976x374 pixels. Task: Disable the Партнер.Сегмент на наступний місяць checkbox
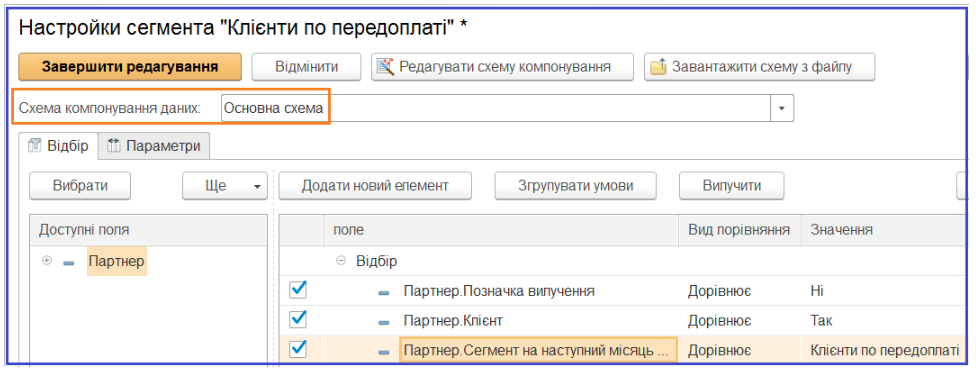[x=299, y=349]
